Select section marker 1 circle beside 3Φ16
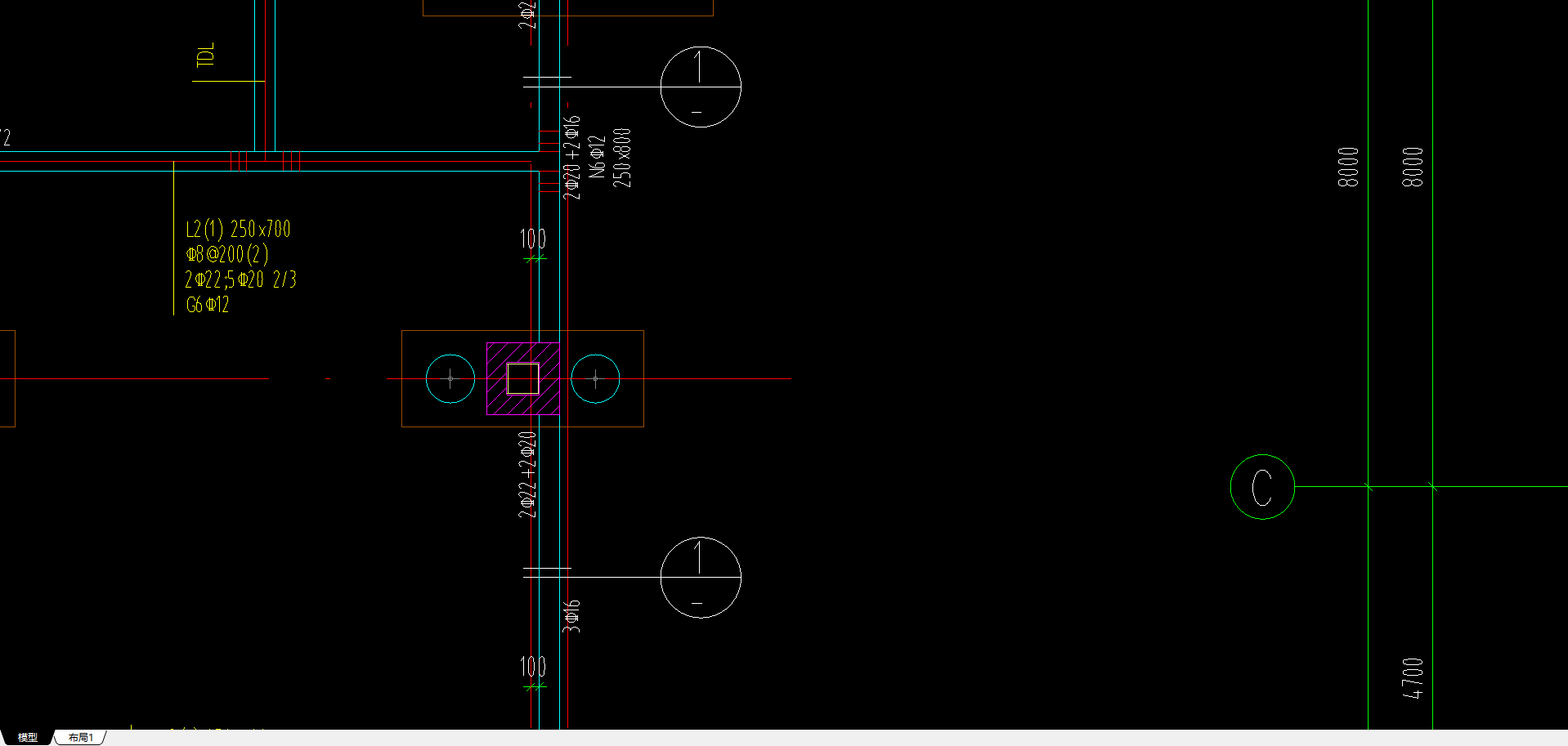 [701, 578]
